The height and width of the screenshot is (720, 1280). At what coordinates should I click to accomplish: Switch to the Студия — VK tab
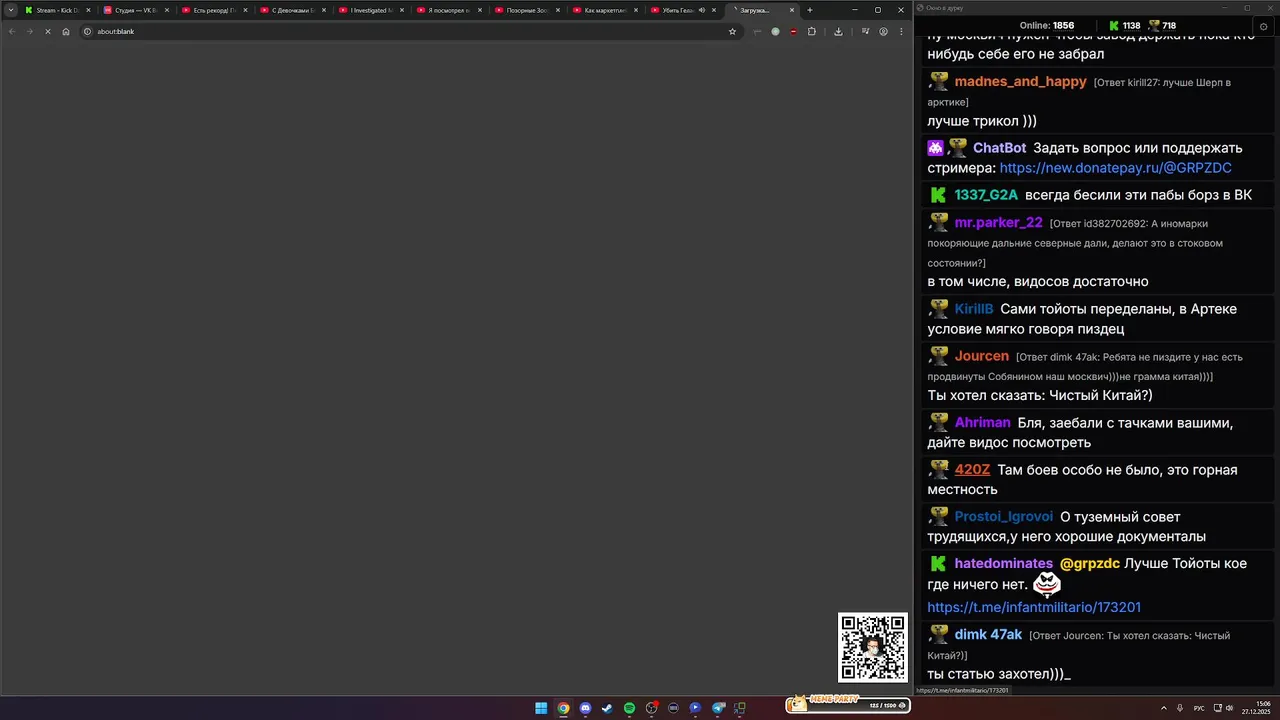pos(135,10)
